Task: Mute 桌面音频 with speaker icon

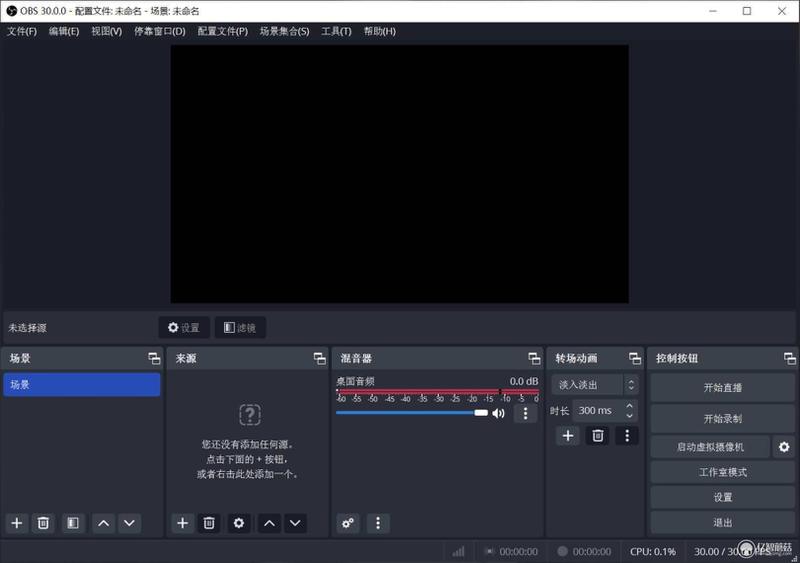Action: pos(498,413)
